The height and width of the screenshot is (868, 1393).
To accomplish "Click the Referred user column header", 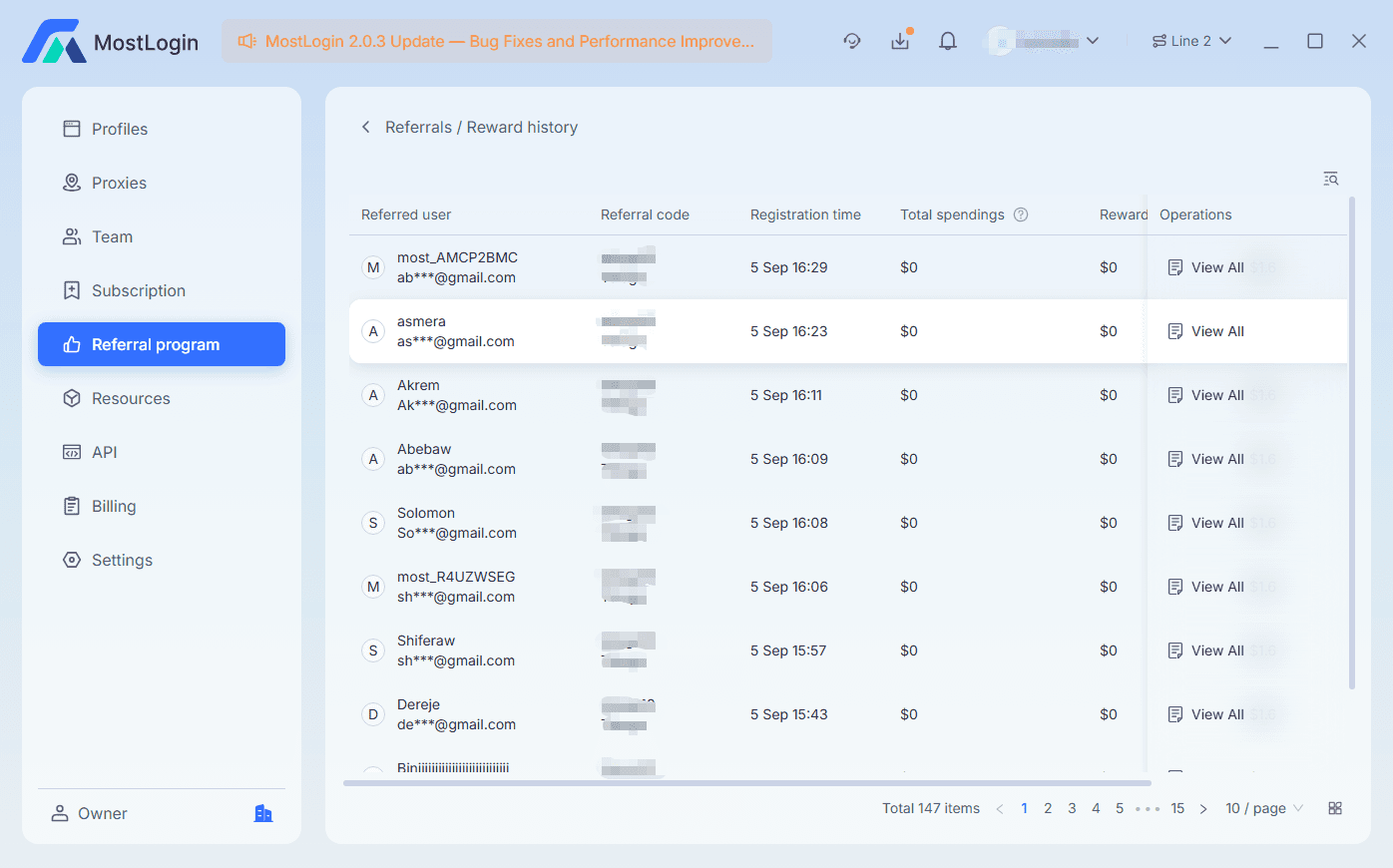I will (406, 215).
